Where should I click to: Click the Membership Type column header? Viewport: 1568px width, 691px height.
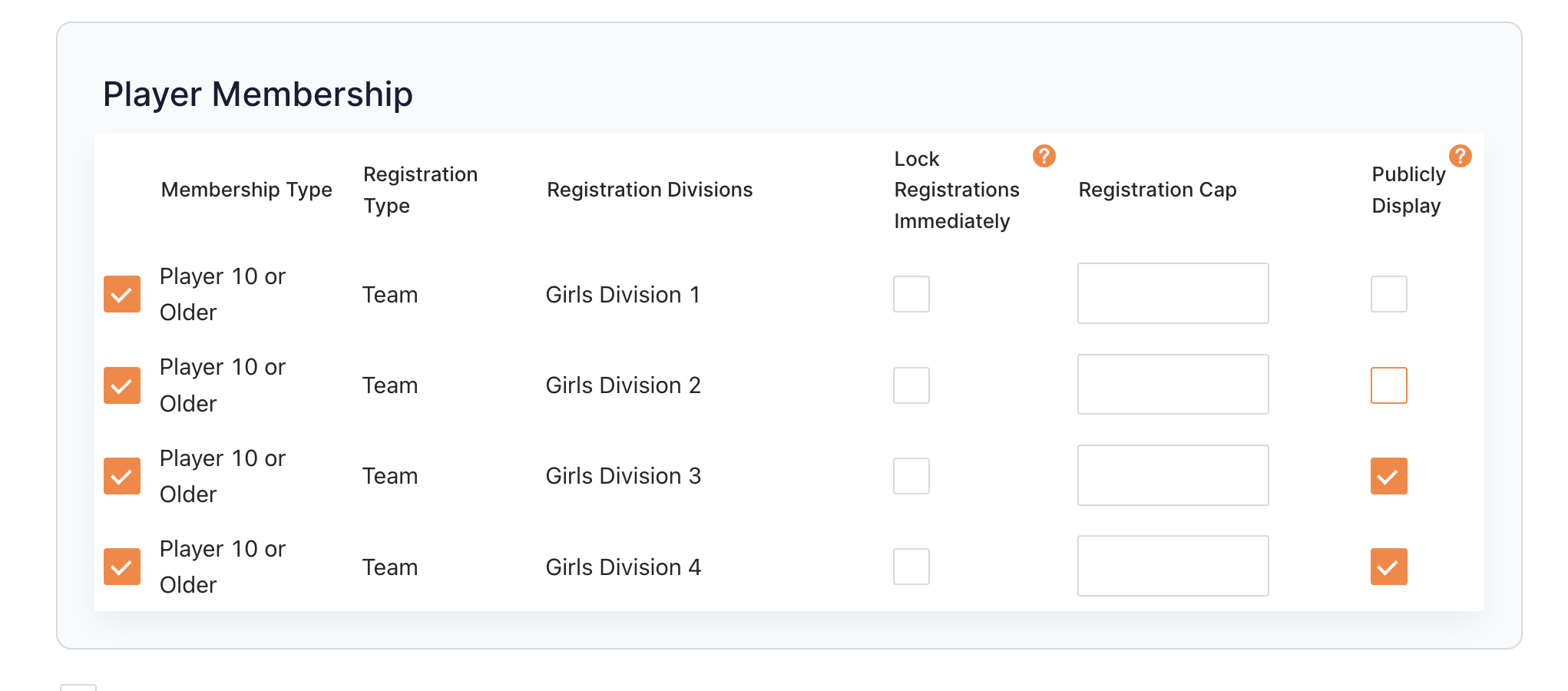pyautogui.click(x=246, y=190)
